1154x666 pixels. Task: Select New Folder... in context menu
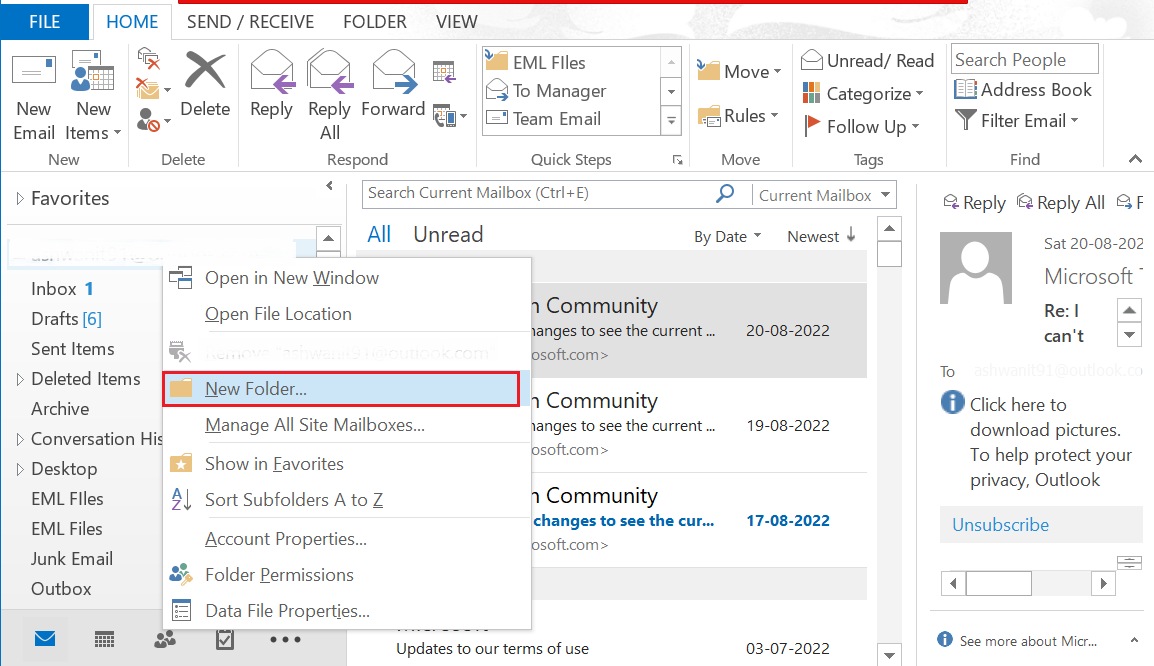tap(341, 389)
